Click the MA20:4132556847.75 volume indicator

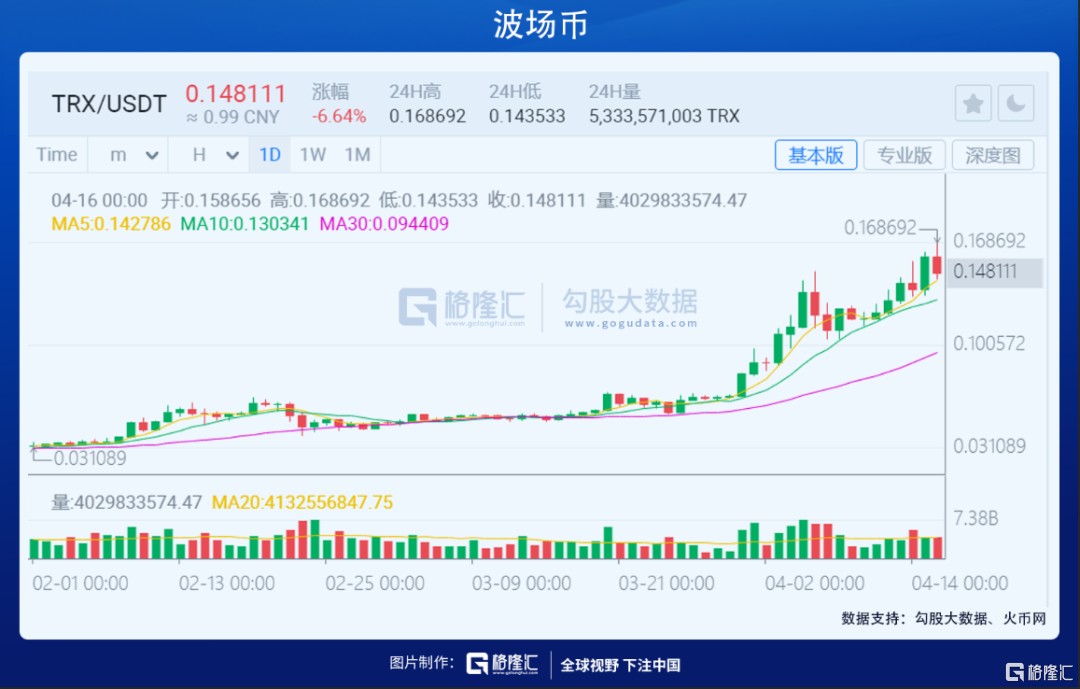tap(302, 502)
